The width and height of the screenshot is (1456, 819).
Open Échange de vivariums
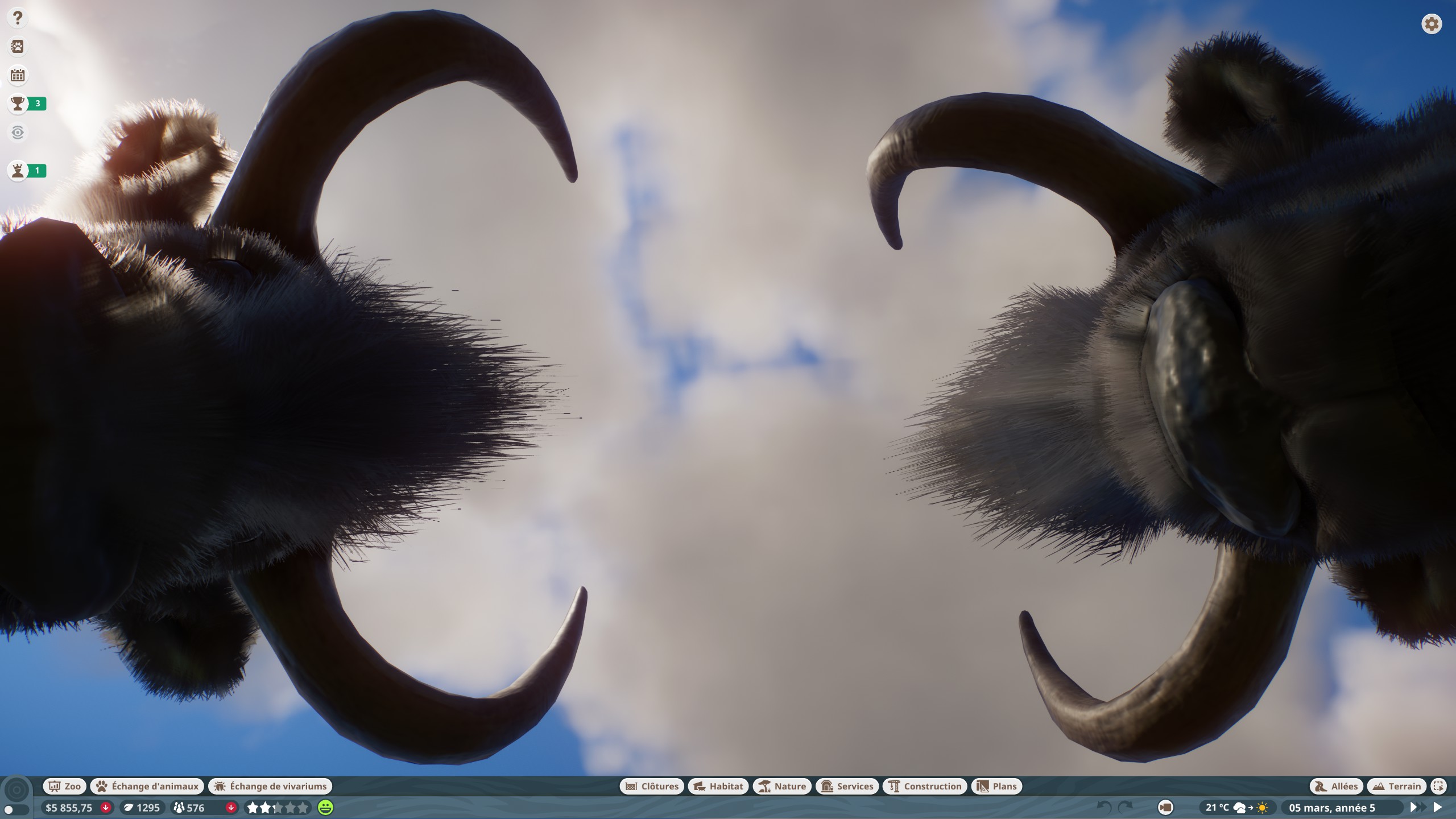click(270, 787)
